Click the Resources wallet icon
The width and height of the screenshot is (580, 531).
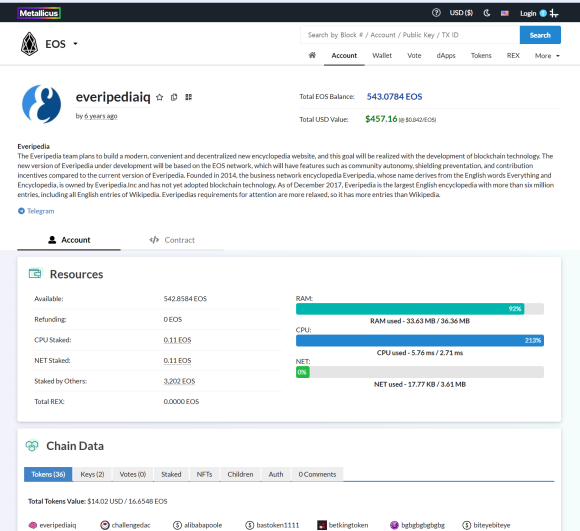(36, 273)
